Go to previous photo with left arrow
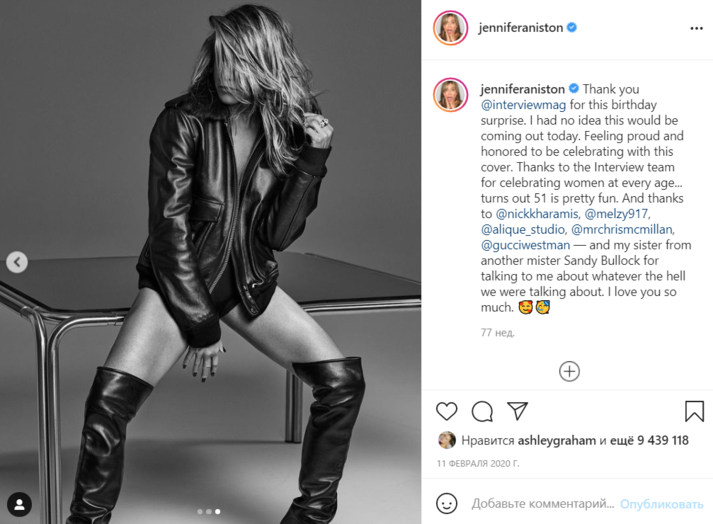Viewport: 713px width, 524px height. point(17,262)
